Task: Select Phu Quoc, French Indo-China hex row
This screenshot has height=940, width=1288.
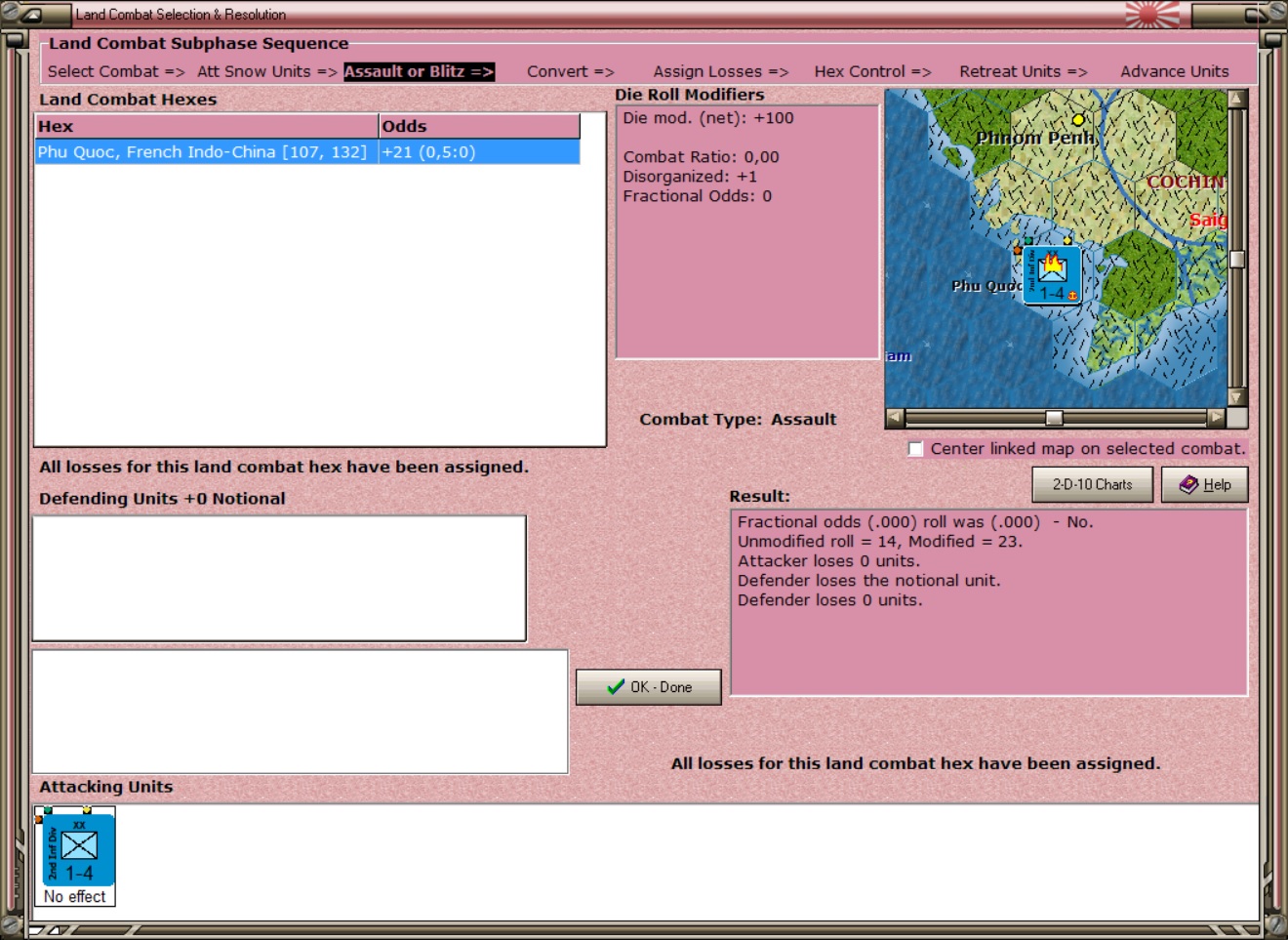Action: point(307,152)
